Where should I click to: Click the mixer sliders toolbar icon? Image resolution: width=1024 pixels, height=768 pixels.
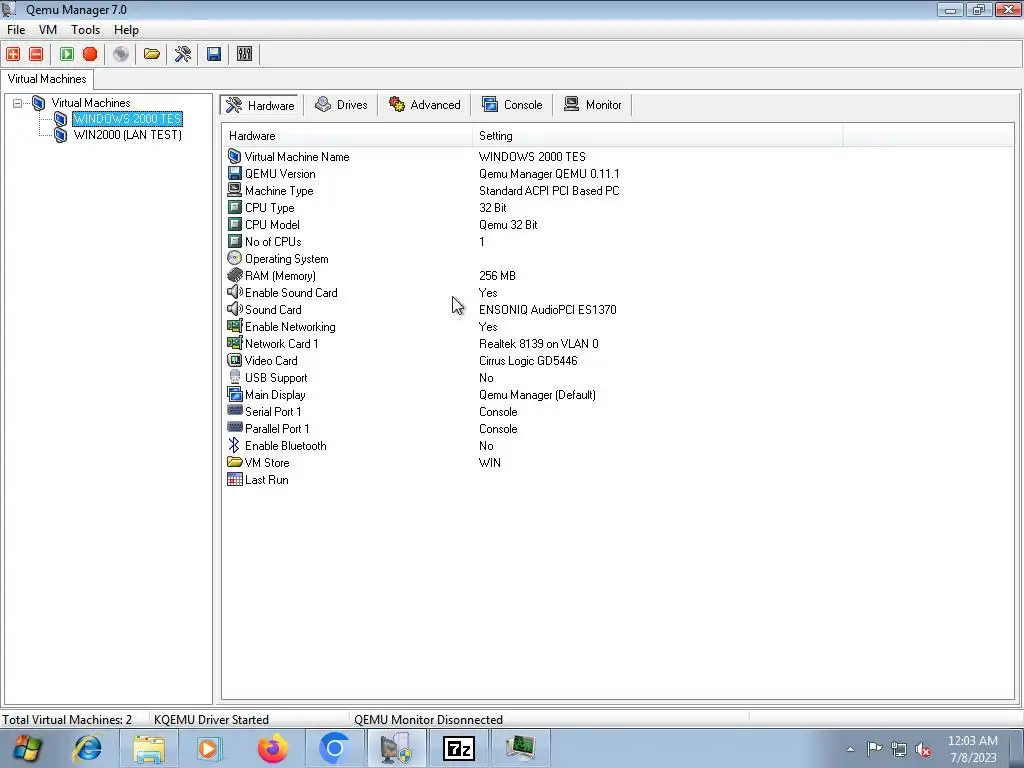[x=244, y=54]
